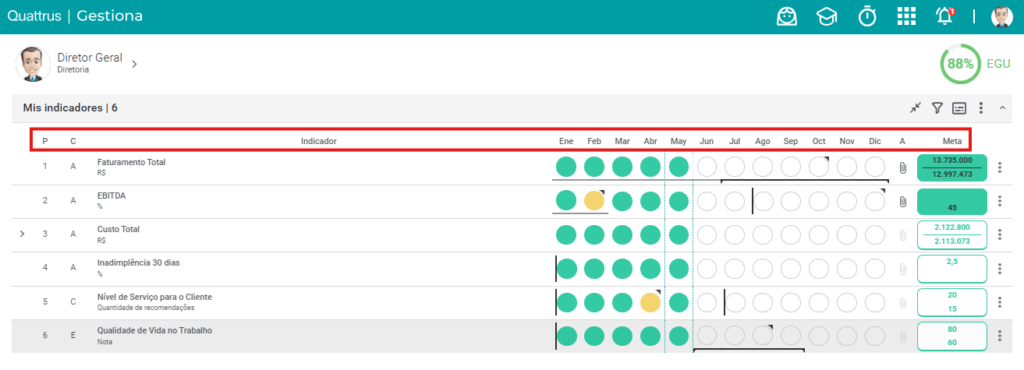
Task: Click the compress view arrows icon
Action: [x=916, y=108]
